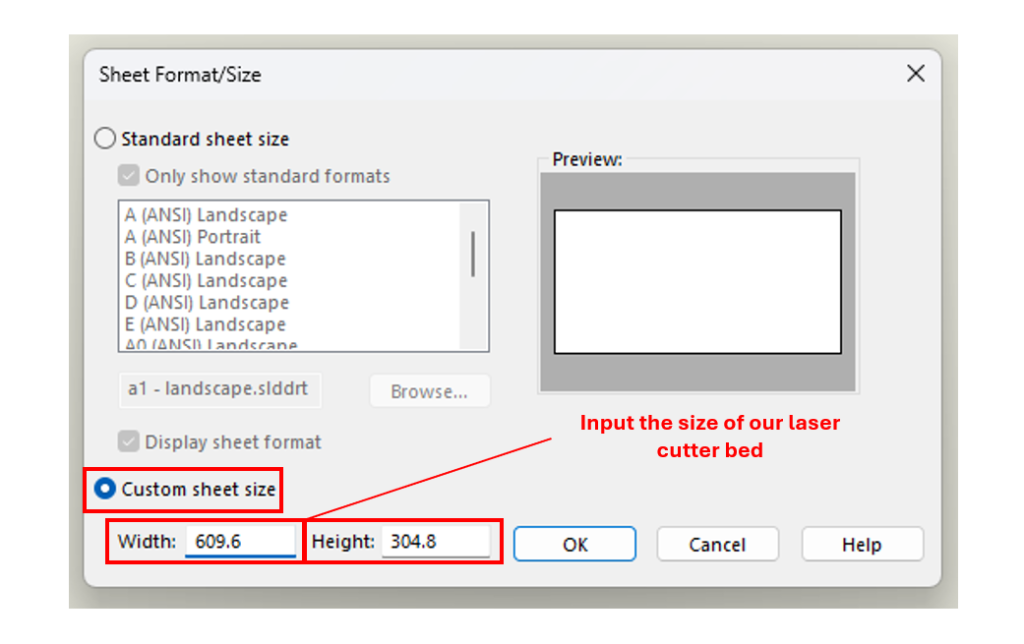The width and height of the screenshot is (1024, 644).
Task: Click the a1 - landscape.slddrt template field
Action: pos(219,390)
